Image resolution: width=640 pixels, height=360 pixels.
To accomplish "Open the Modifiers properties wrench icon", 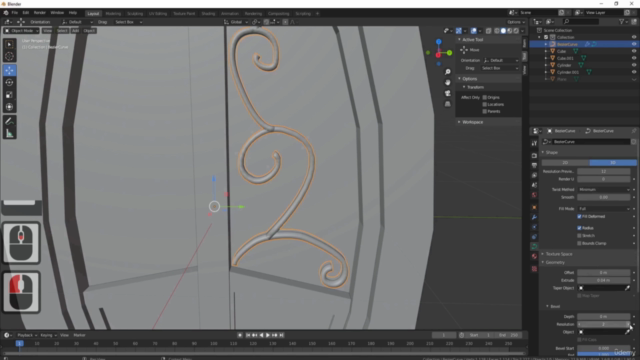I will (534, 217).
